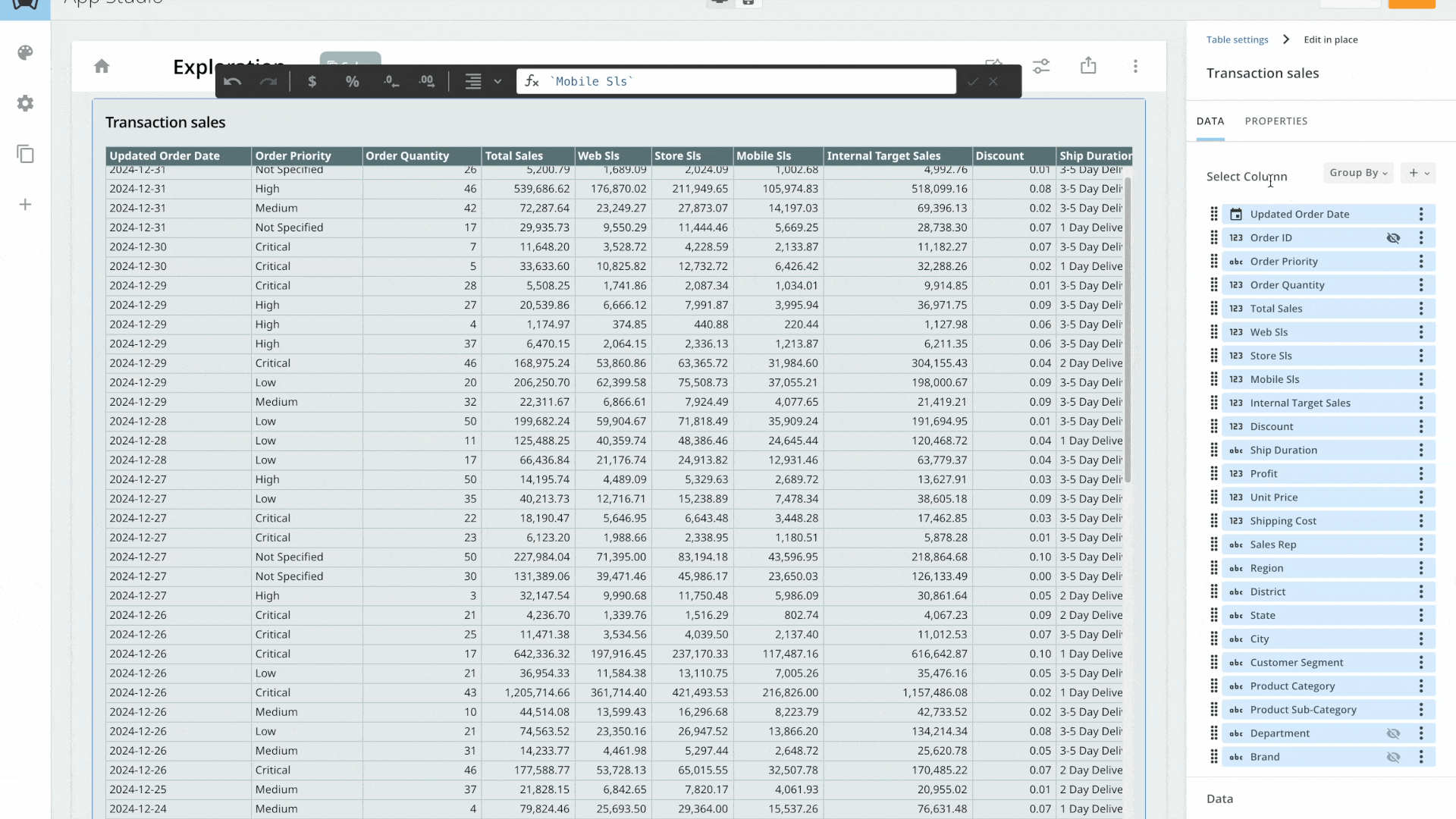Click Order Quantity table header
This screenshot has height=819, width=1456.
(422, 155)
